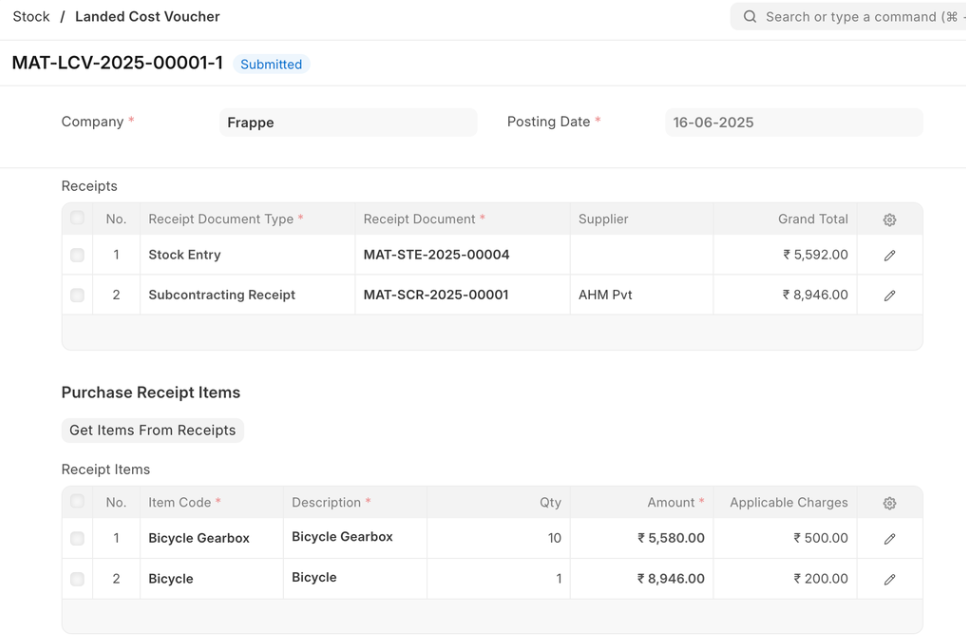Focus the search or command bar
Image resolution: width=966 pixels, height=644 pixels.
tap(850, 17)
